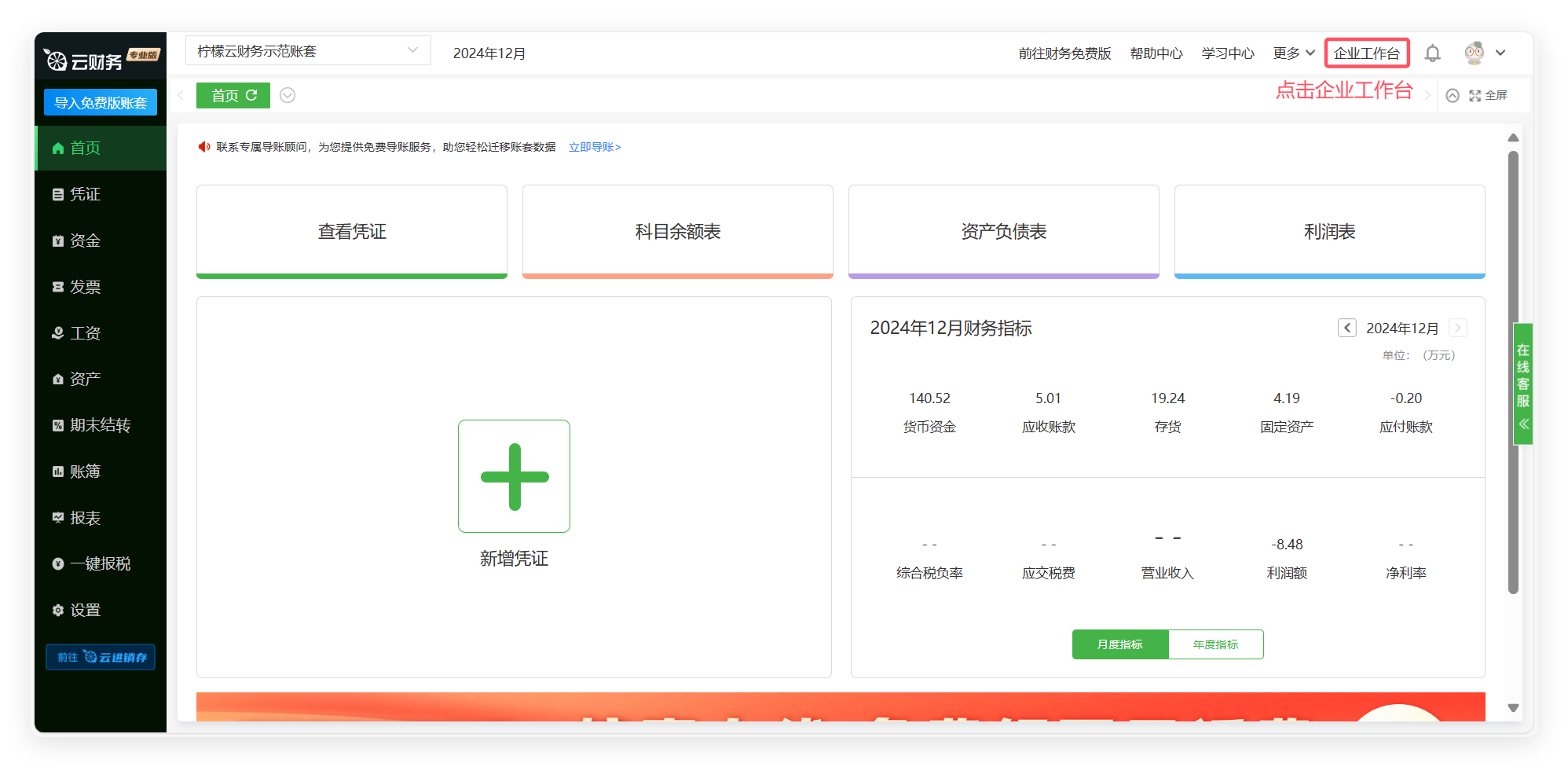Image resolution: width=1568 pixels, height=767 pixels.
Task: Go to previous month in 财务指标
Action: (1346, 328)
